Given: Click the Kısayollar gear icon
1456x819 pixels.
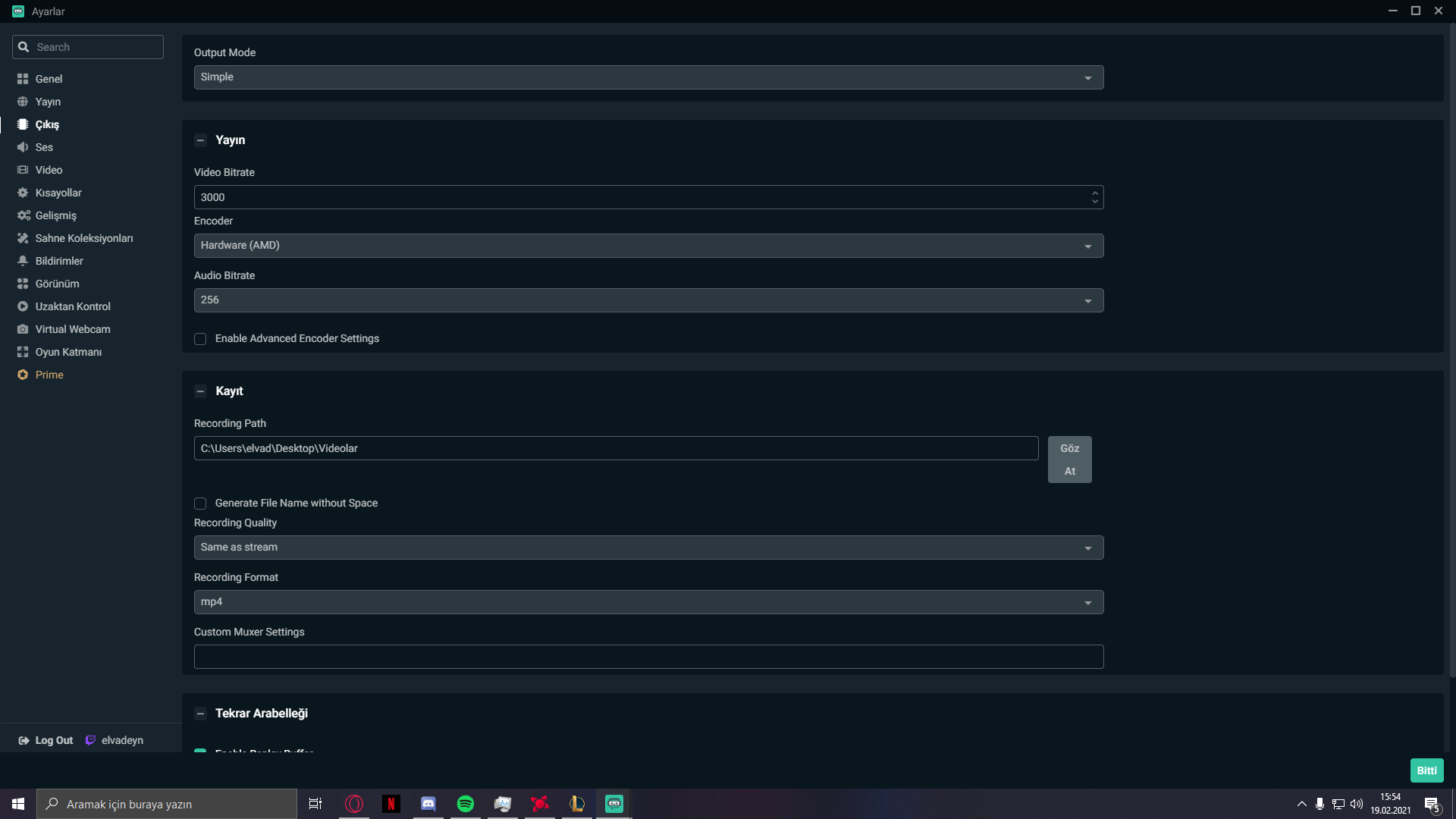Looking at the screenshot, I should (x=23, y=193).
